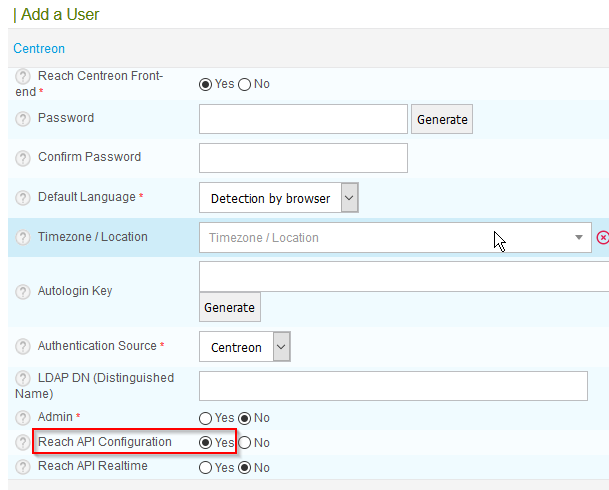Open the Authentication Source dropdown
The image size is (609, 490).
tap(245, 346)
